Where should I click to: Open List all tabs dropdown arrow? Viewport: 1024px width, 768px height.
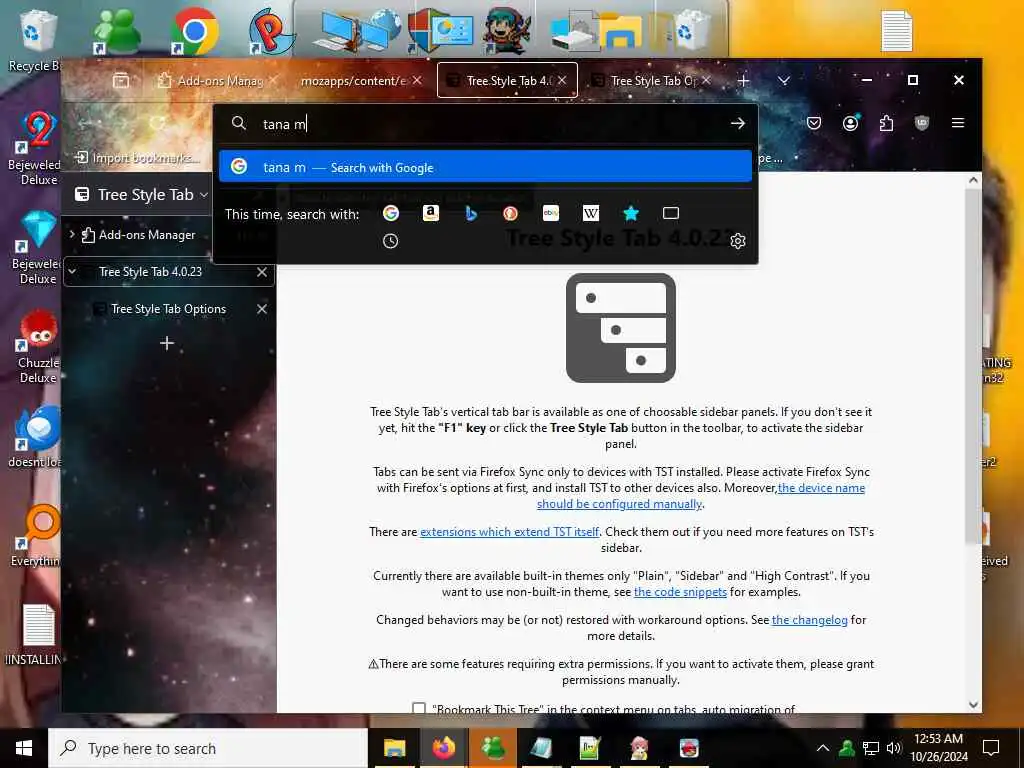[x=784, y=80]
